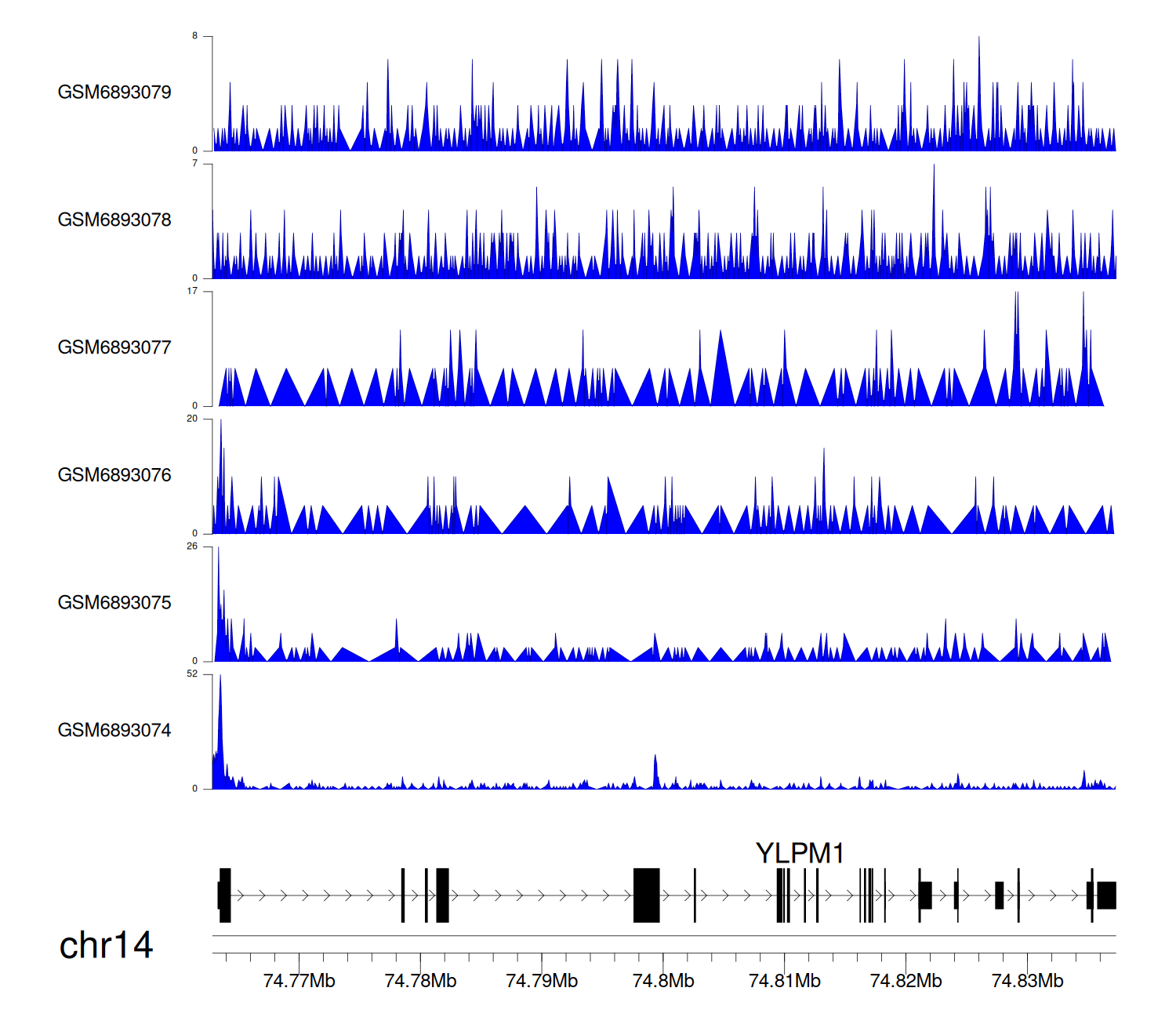1176x1035 pixels.
Task: Click the 74.79Mb coordinate label
Action: click(542, 981)
